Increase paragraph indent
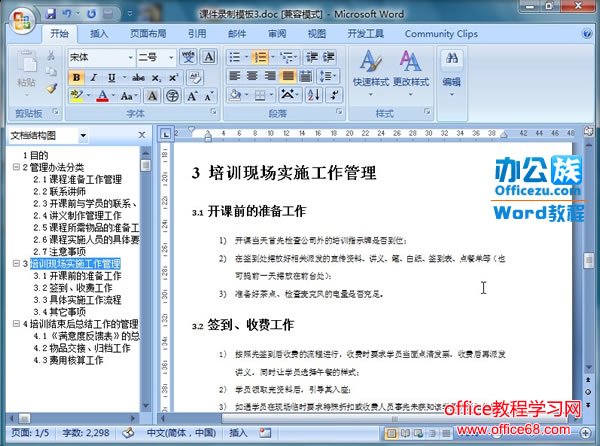The width and height of the screenshot is (600, 446). tap(328, 57)
